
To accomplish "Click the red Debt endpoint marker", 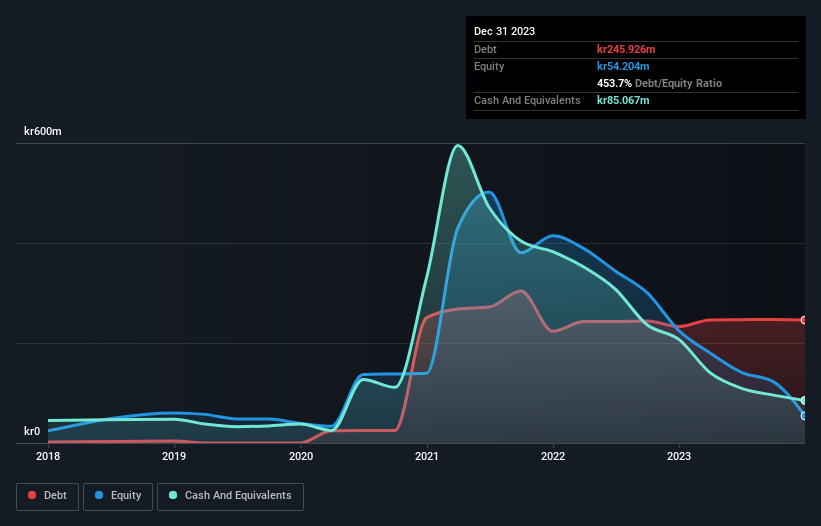I will (x=804, y=320).
